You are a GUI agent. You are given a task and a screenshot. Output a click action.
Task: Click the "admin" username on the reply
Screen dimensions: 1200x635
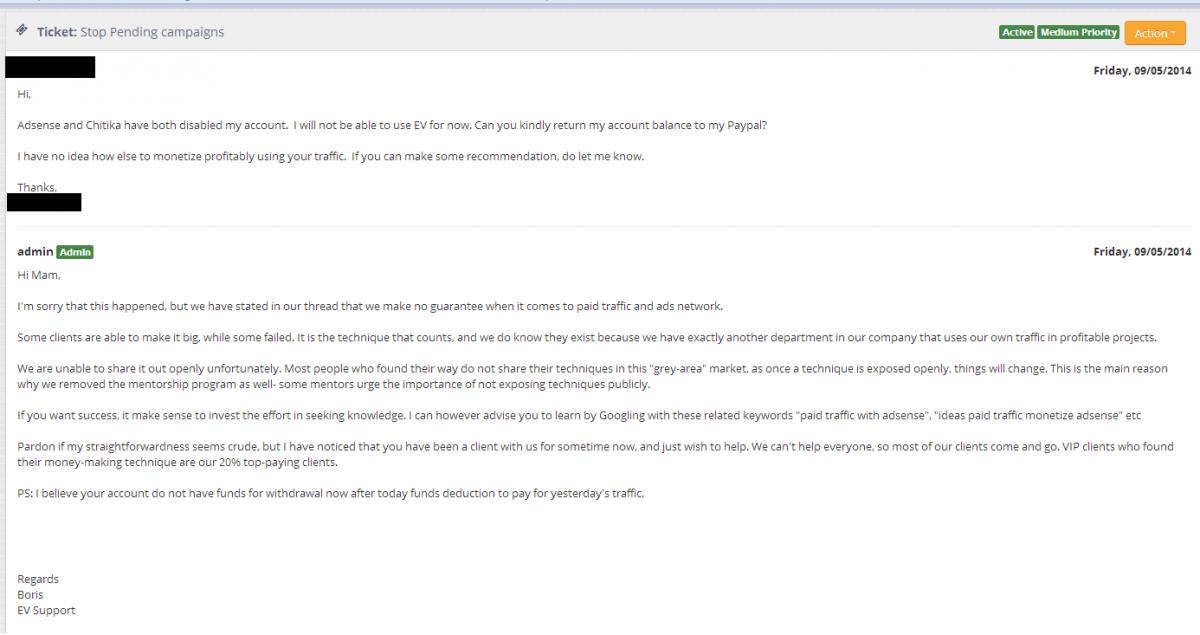pos(35,252)
